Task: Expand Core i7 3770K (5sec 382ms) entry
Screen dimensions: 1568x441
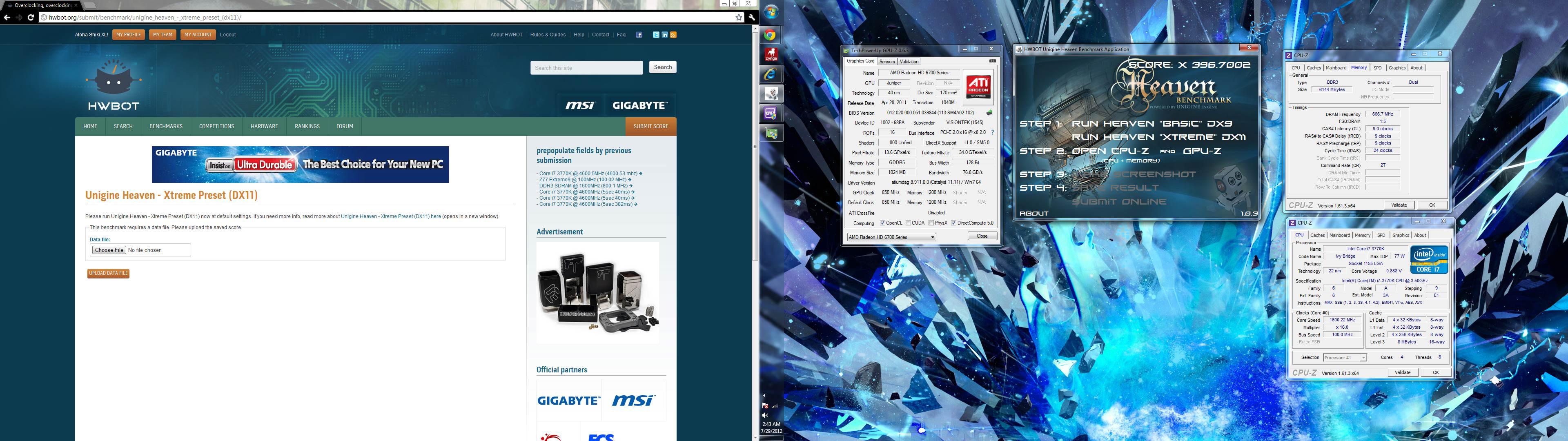Action: pos(587,204)
